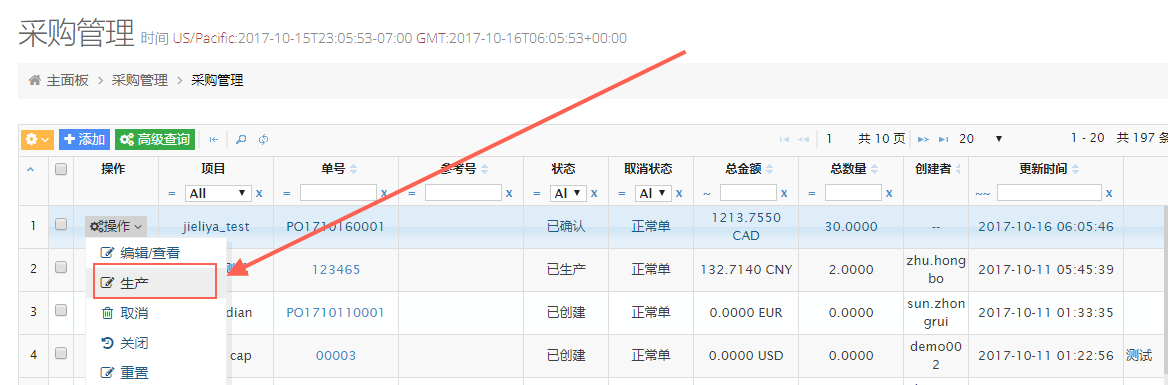
Task: Open the 取消状态 filter dropdown
Action: [x=653, y=193]
